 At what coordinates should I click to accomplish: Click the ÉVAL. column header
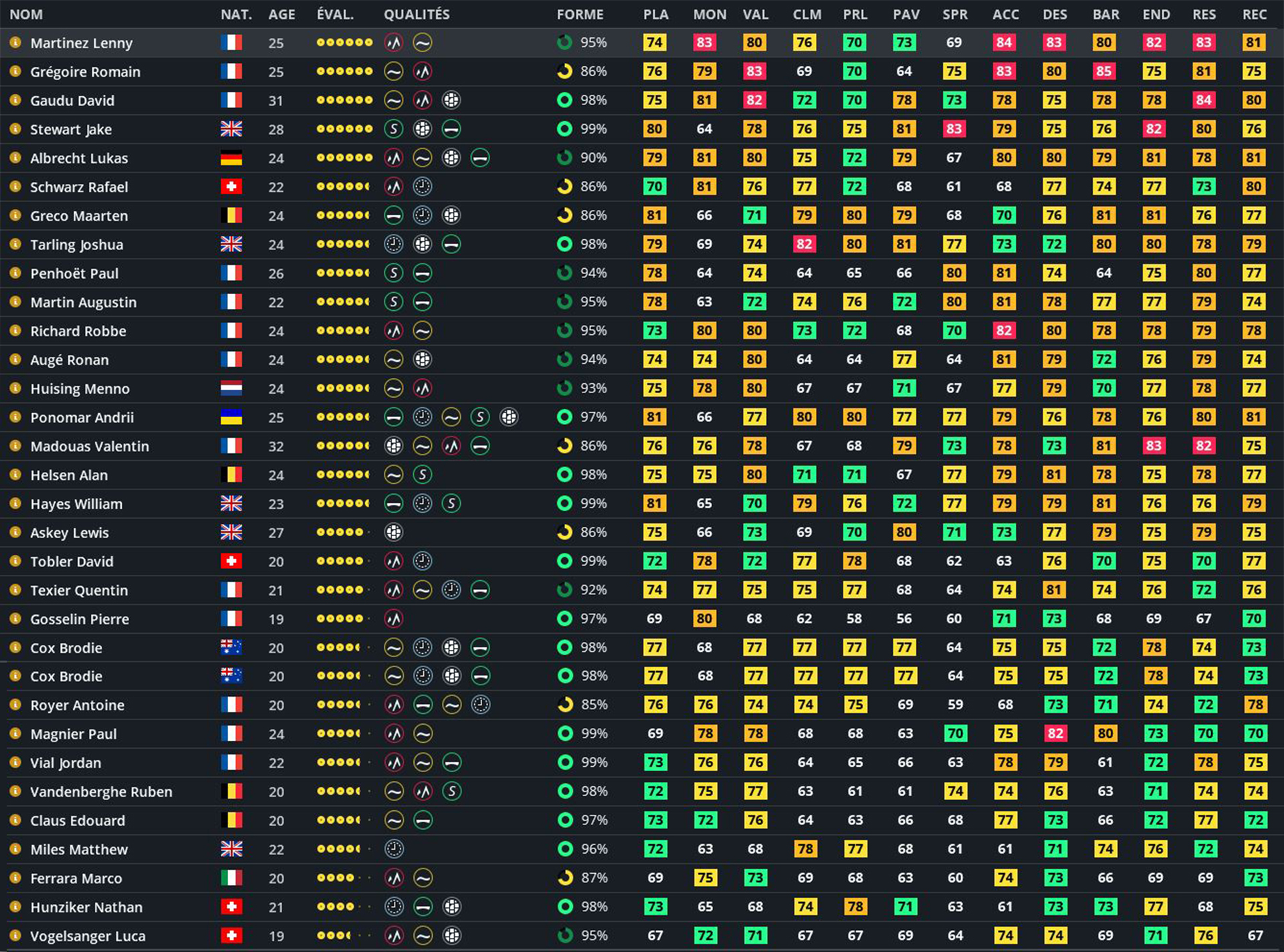[335, 14]
